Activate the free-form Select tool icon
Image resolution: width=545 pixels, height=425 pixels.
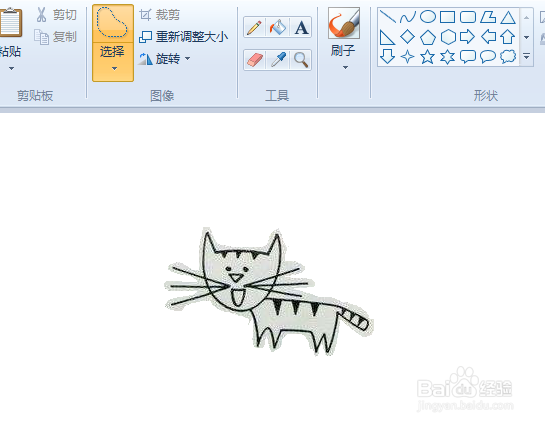(113, 23)
